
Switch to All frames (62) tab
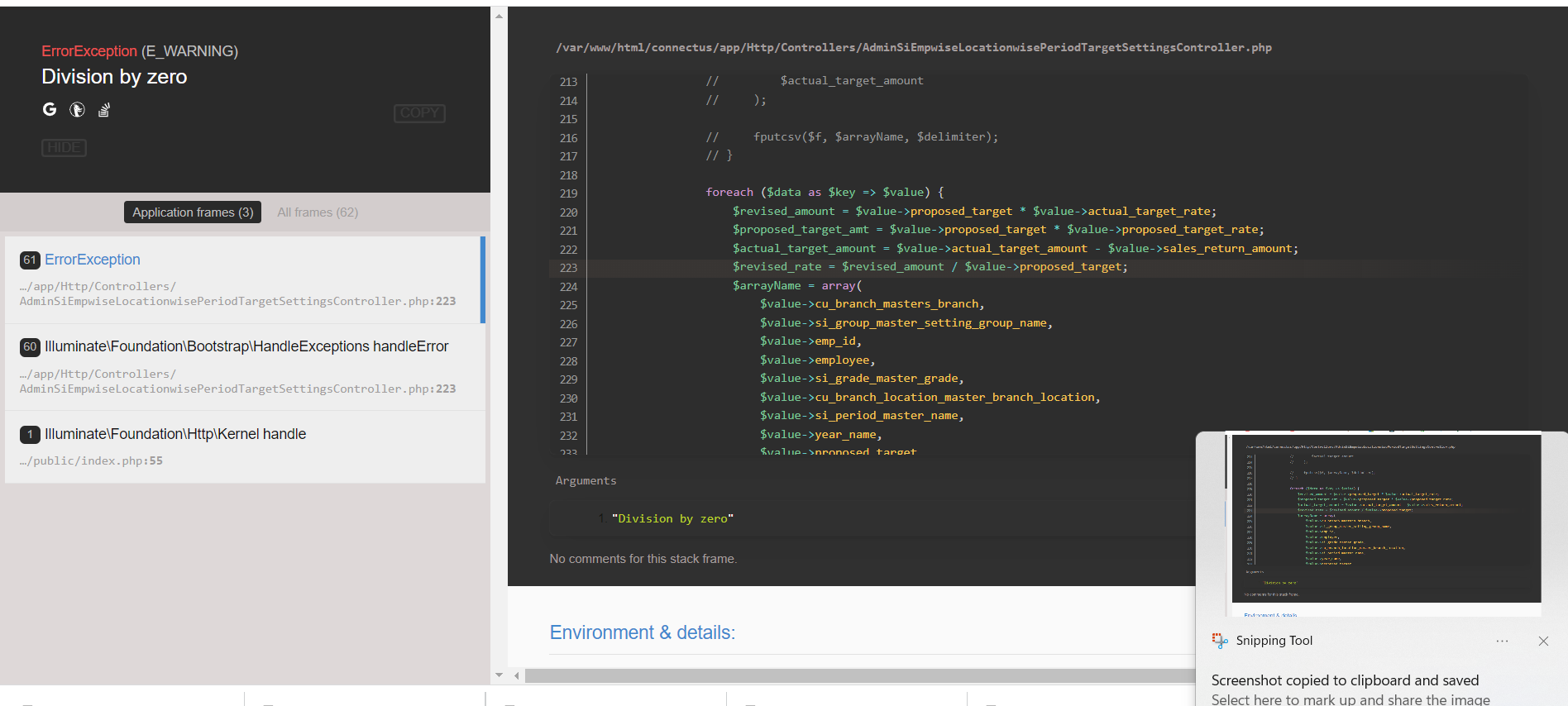(x=318, y=212)
